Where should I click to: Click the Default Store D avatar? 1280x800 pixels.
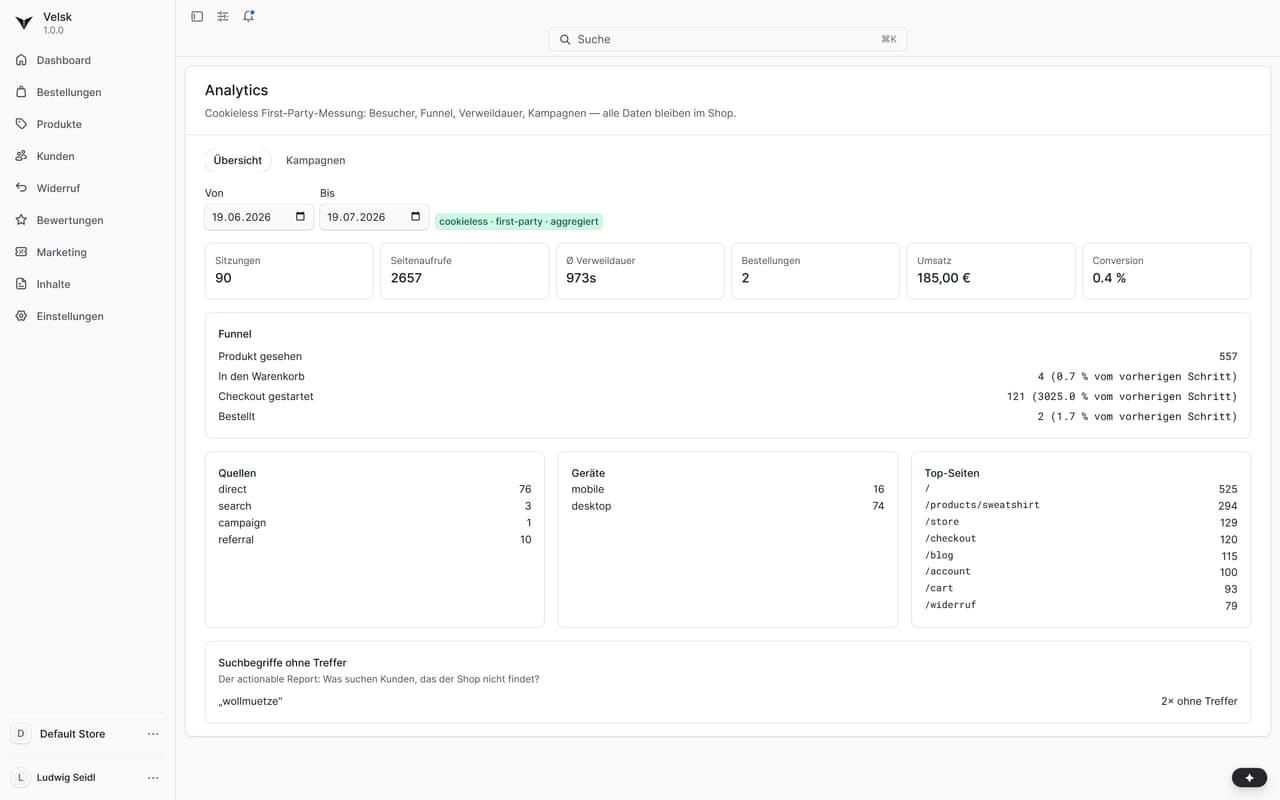21,734
